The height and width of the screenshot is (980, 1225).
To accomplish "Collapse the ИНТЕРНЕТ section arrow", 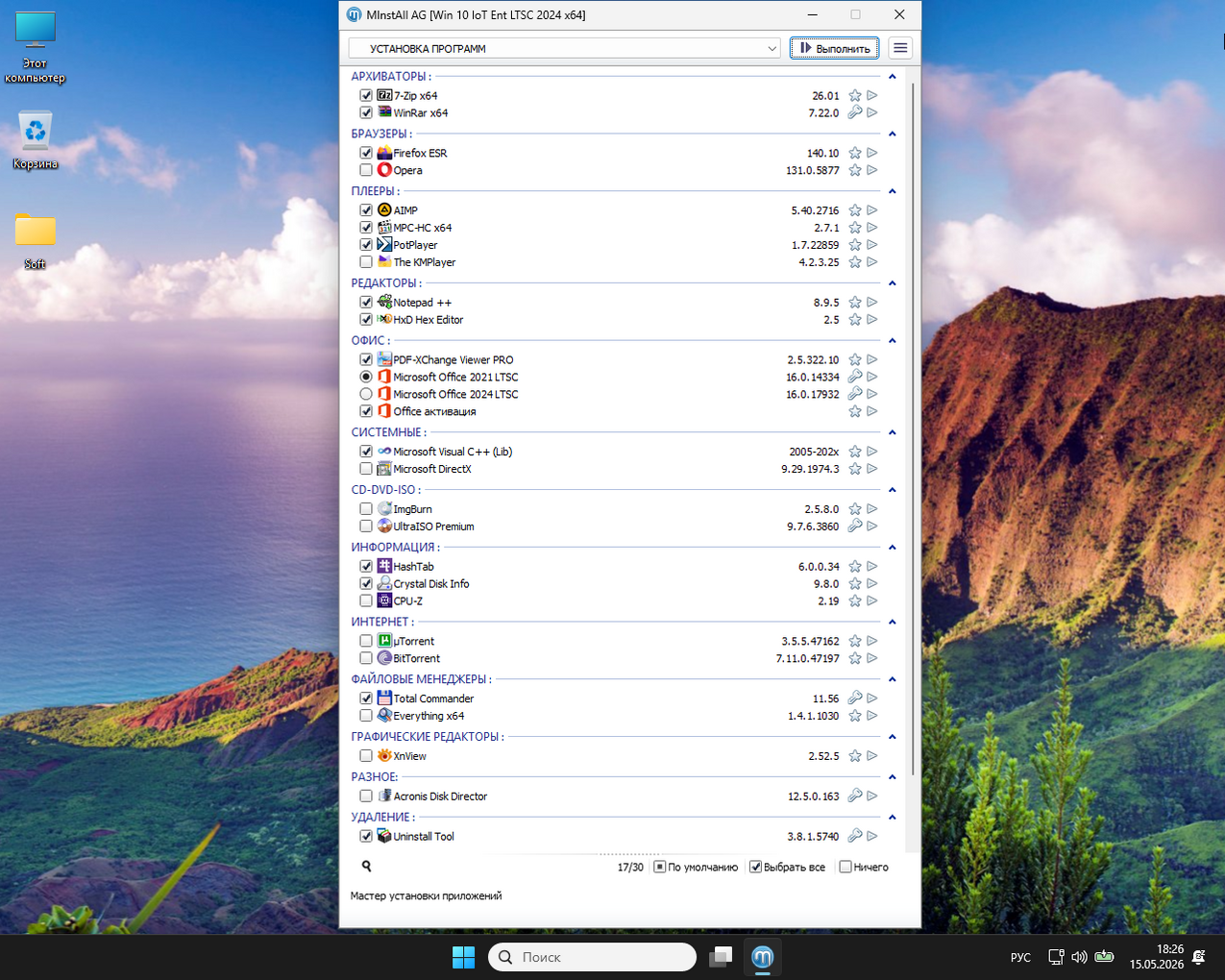I will click(x=893, y=622).
